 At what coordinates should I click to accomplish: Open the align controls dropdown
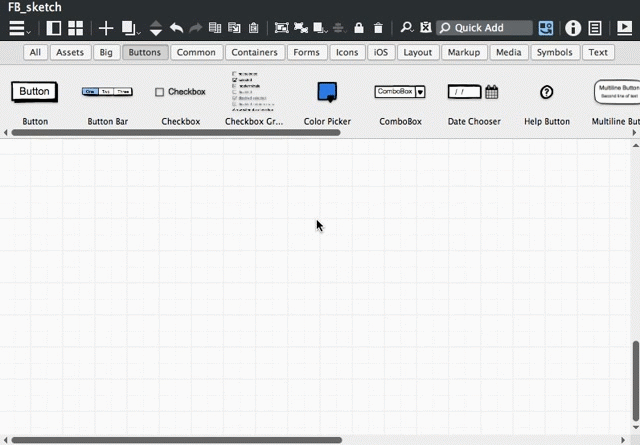click(x=339, y=28)
